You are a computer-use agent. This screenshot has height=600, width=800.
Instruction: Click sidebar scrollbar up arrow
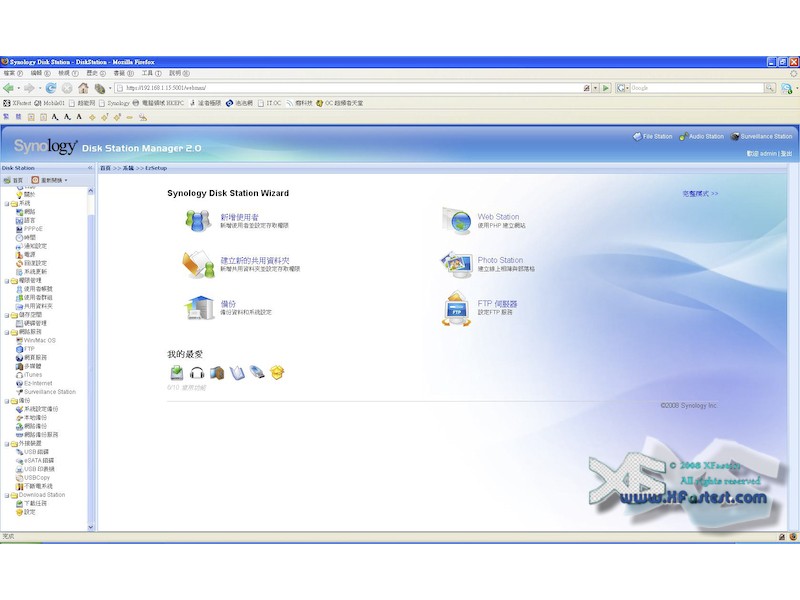91,191
